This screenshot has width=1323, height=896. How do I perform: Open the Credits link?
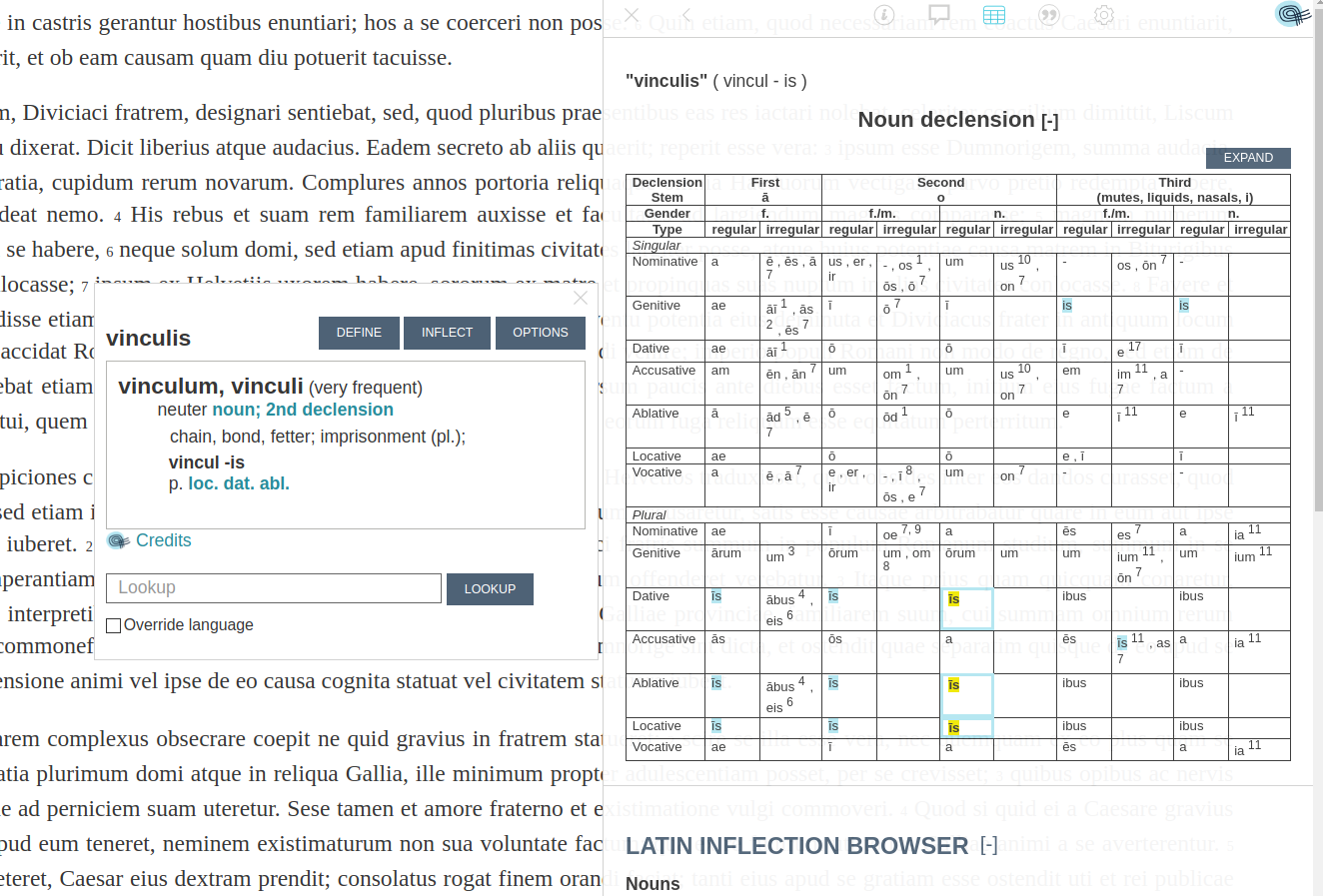(x=164, y=540)
